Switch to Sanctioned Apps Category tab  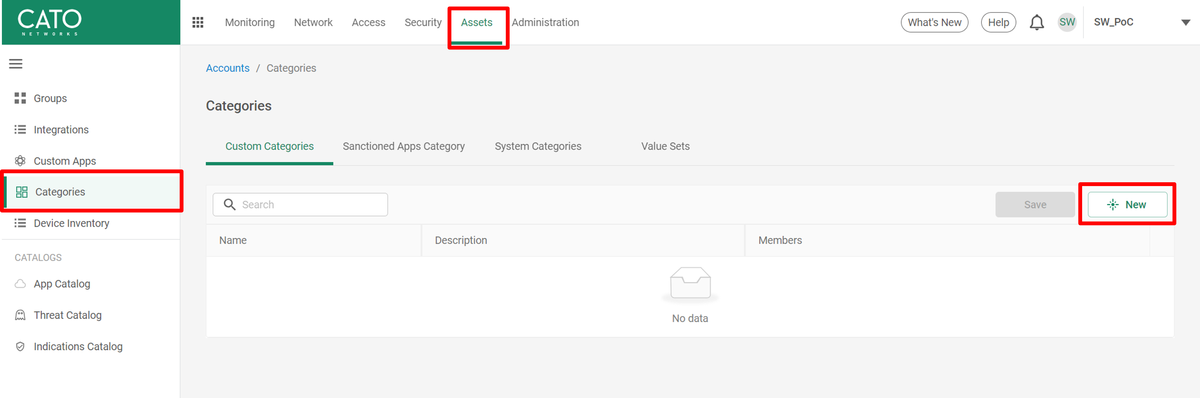pos(404,146)
